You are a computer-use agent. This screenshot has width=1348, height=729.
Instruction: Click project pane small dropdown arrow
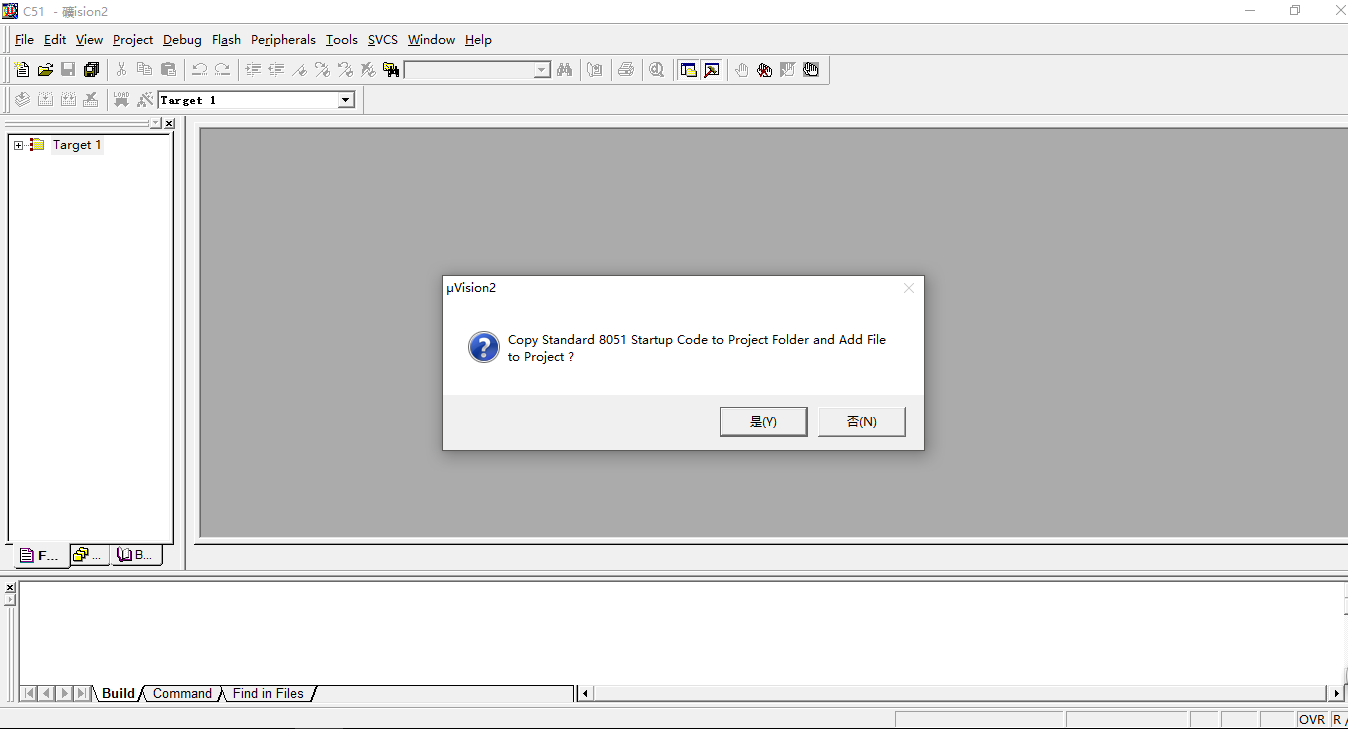(155, 123)
